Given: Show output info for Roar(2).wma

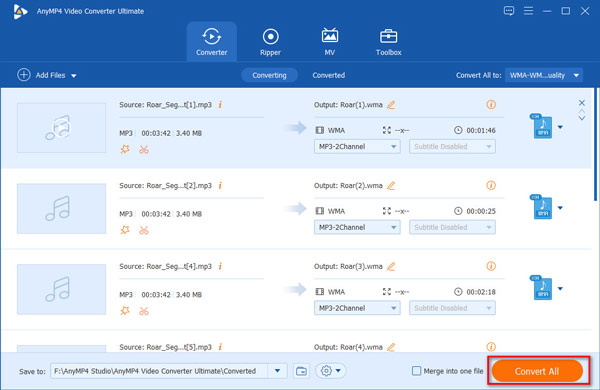Looking at the screenshot, I should point(491,185).
